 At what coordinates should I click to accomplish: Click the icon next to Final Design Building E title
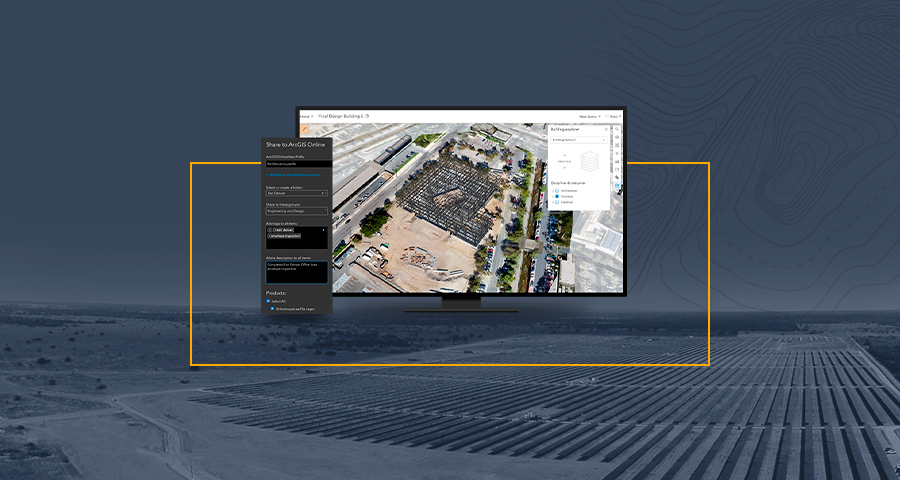pyautogui.click(x=367, y=117)
